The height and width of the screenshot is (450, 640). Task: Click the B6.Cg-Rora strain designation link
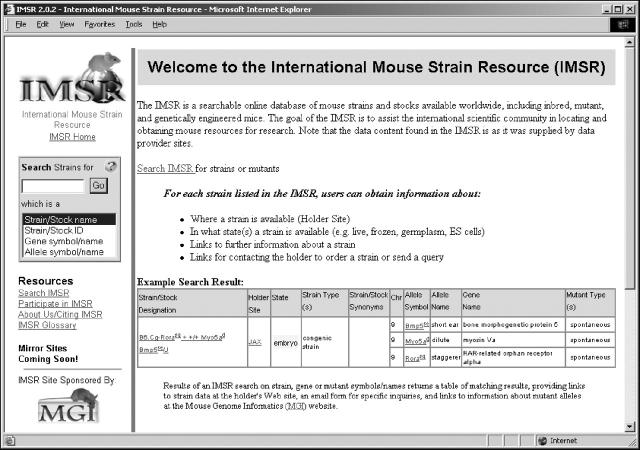point(182,337)
